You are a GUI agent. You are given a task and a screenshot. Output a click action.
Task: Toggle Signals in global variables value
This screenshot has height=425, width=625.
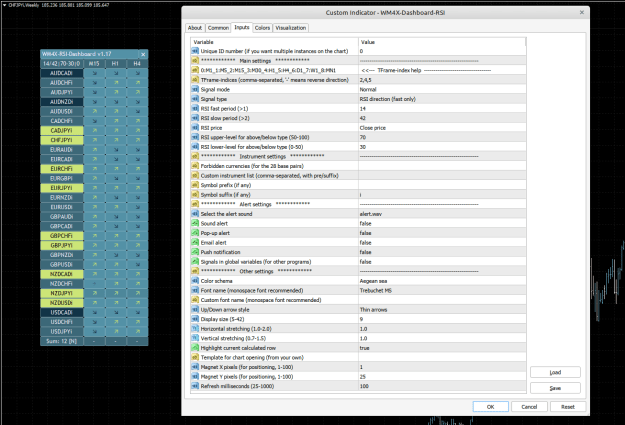(442, 262)
